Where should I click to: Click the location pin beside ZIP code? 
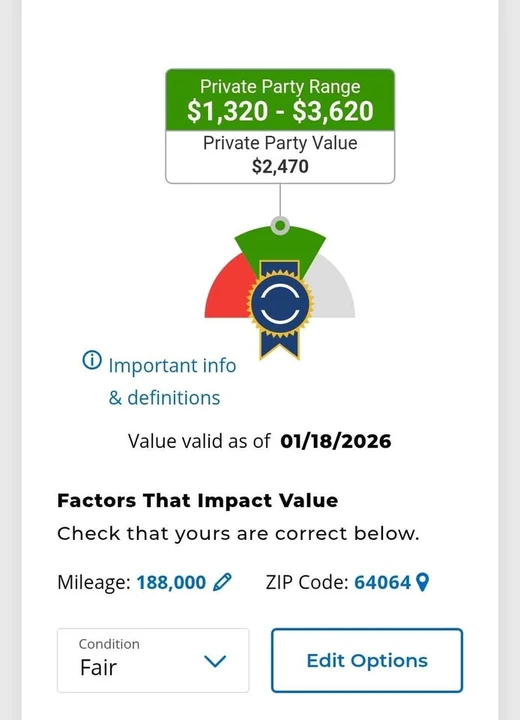click(422, 582)
